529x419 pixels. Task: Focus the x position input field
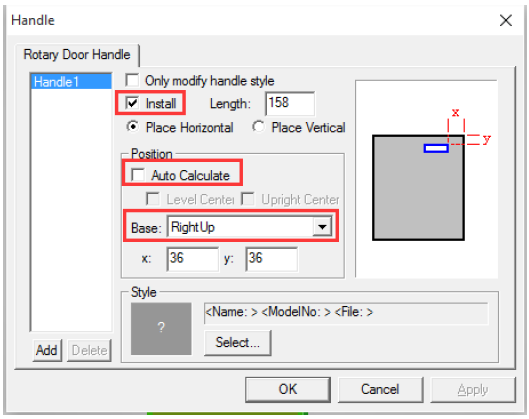coord(193,259)
